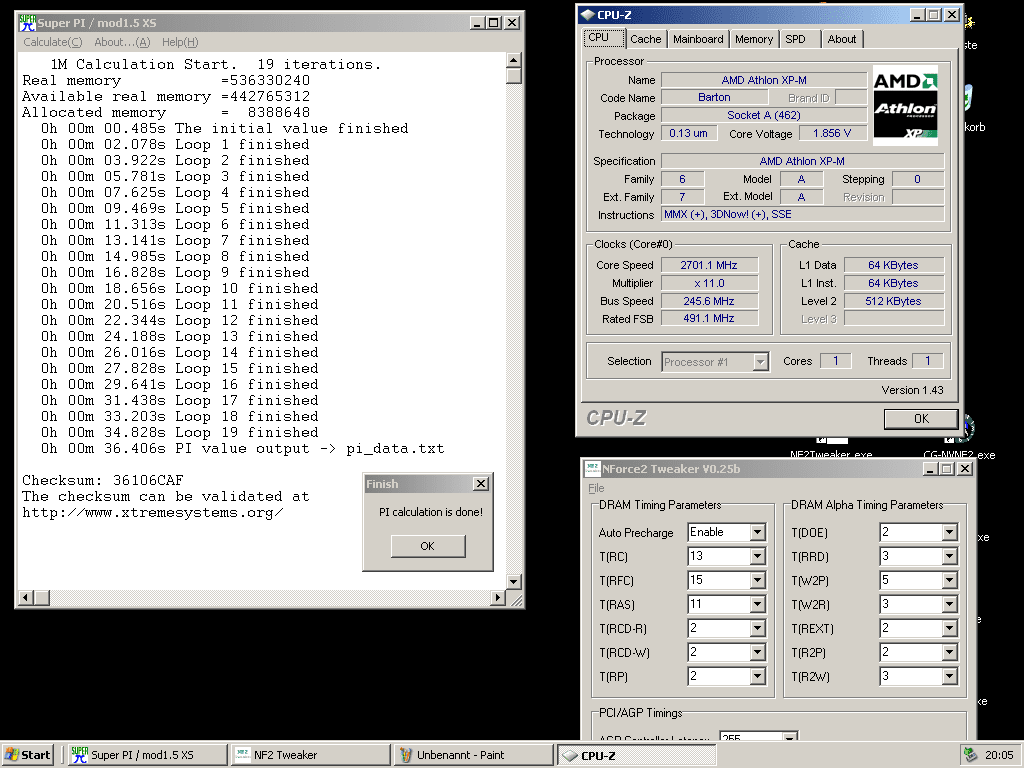Expand the T(RAS) dropdown
Screen dimensions: 1024x768
click(x=758, y=605)
